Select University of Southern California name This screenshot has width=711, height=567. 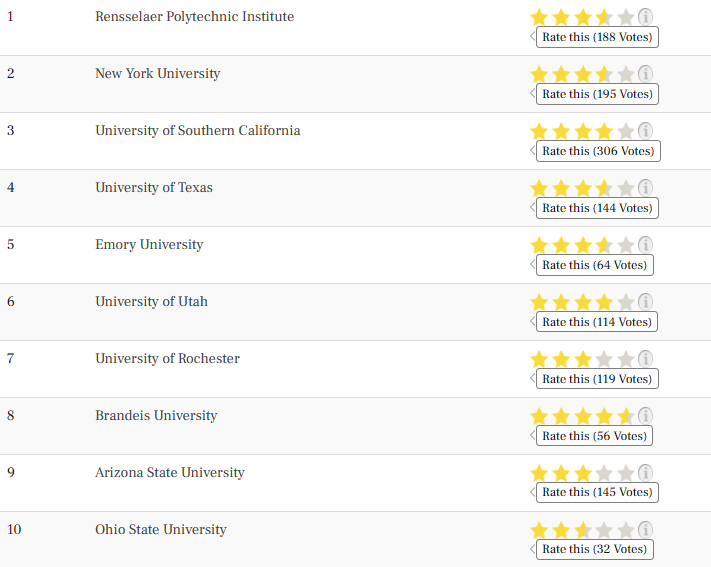click(198, 131)
